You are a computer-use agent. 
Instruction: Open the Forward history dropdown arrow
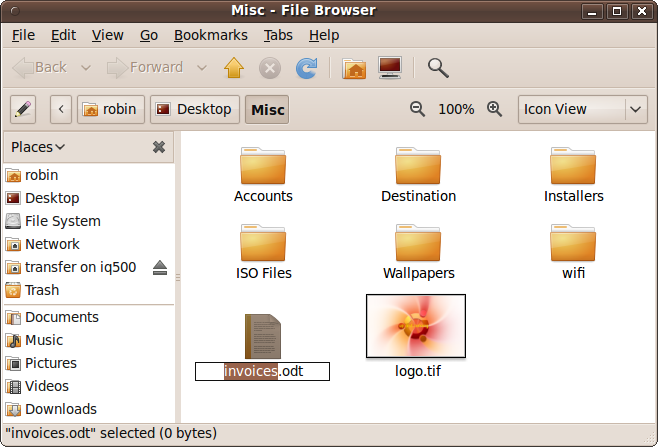[x=202, y=68]
